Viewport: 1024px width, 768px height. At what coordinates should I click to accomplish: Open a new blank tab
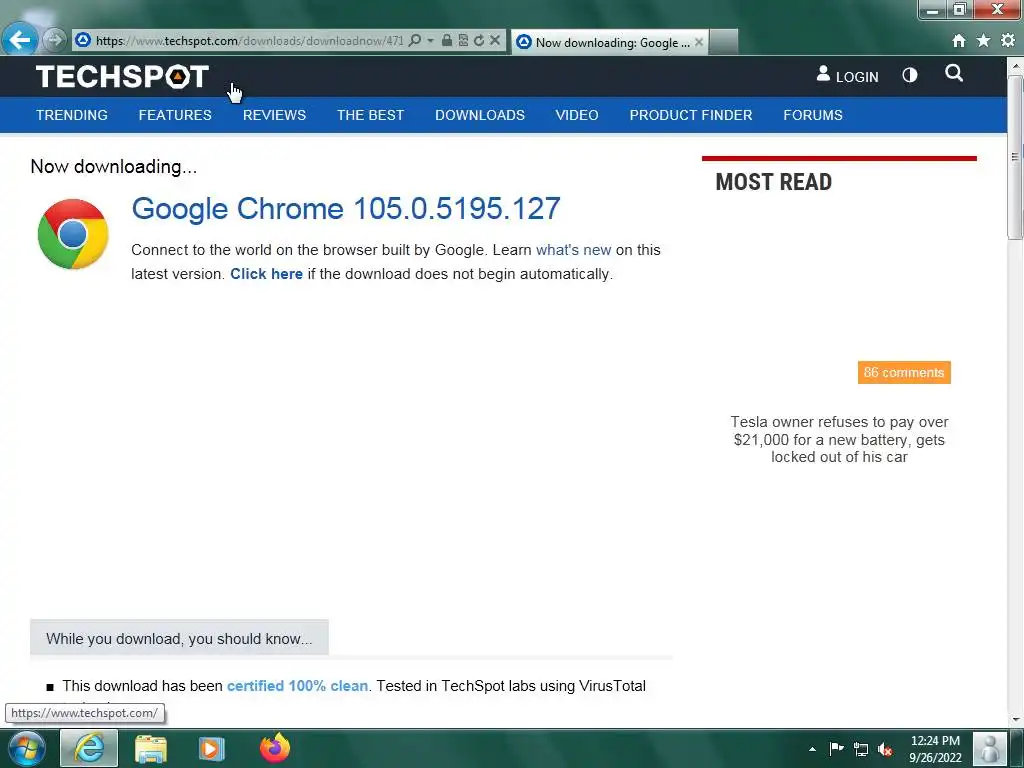tap(724, 42)
